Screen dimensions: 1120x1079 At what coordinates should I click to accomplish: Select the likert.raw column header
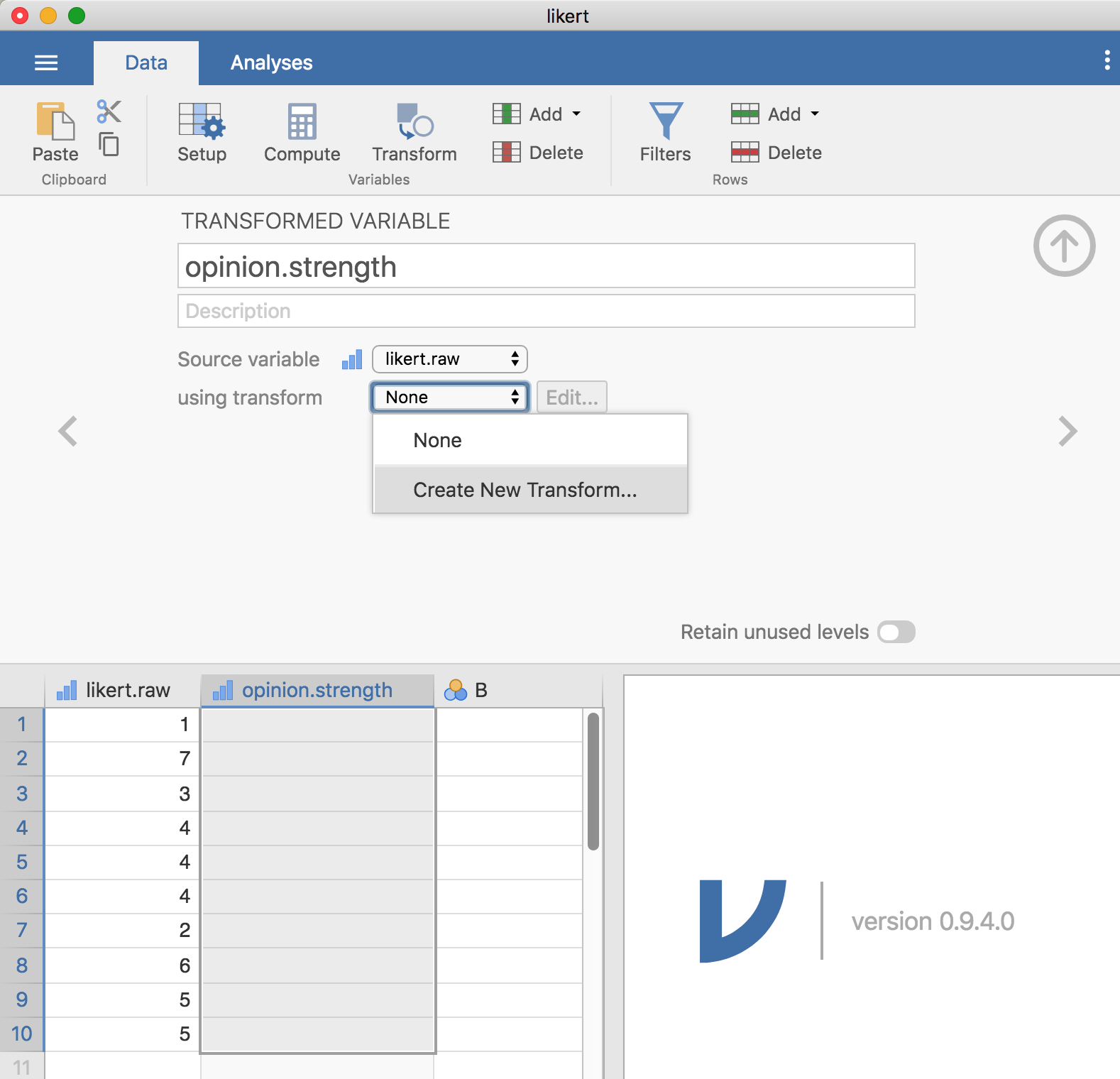click(x=122, y=690)
